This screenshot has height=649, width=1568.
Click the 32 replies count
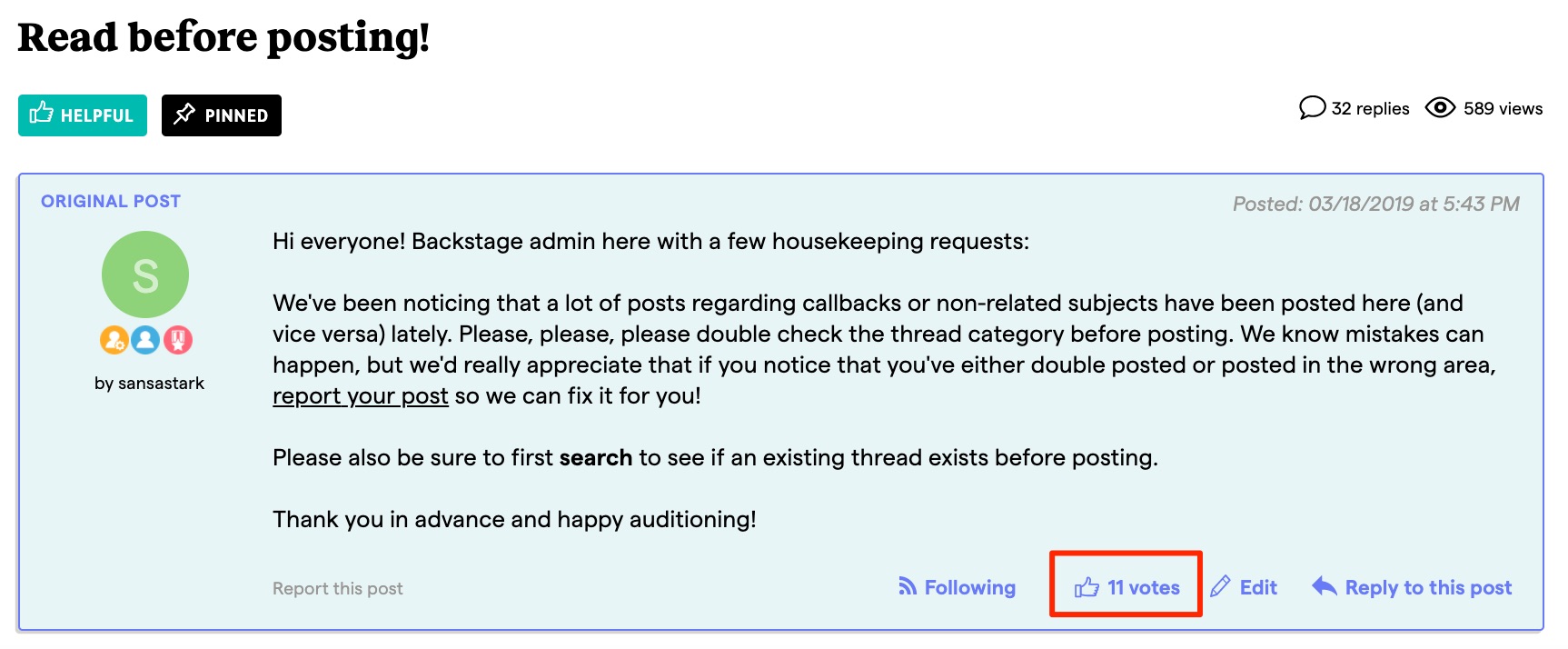[1370, 108]
